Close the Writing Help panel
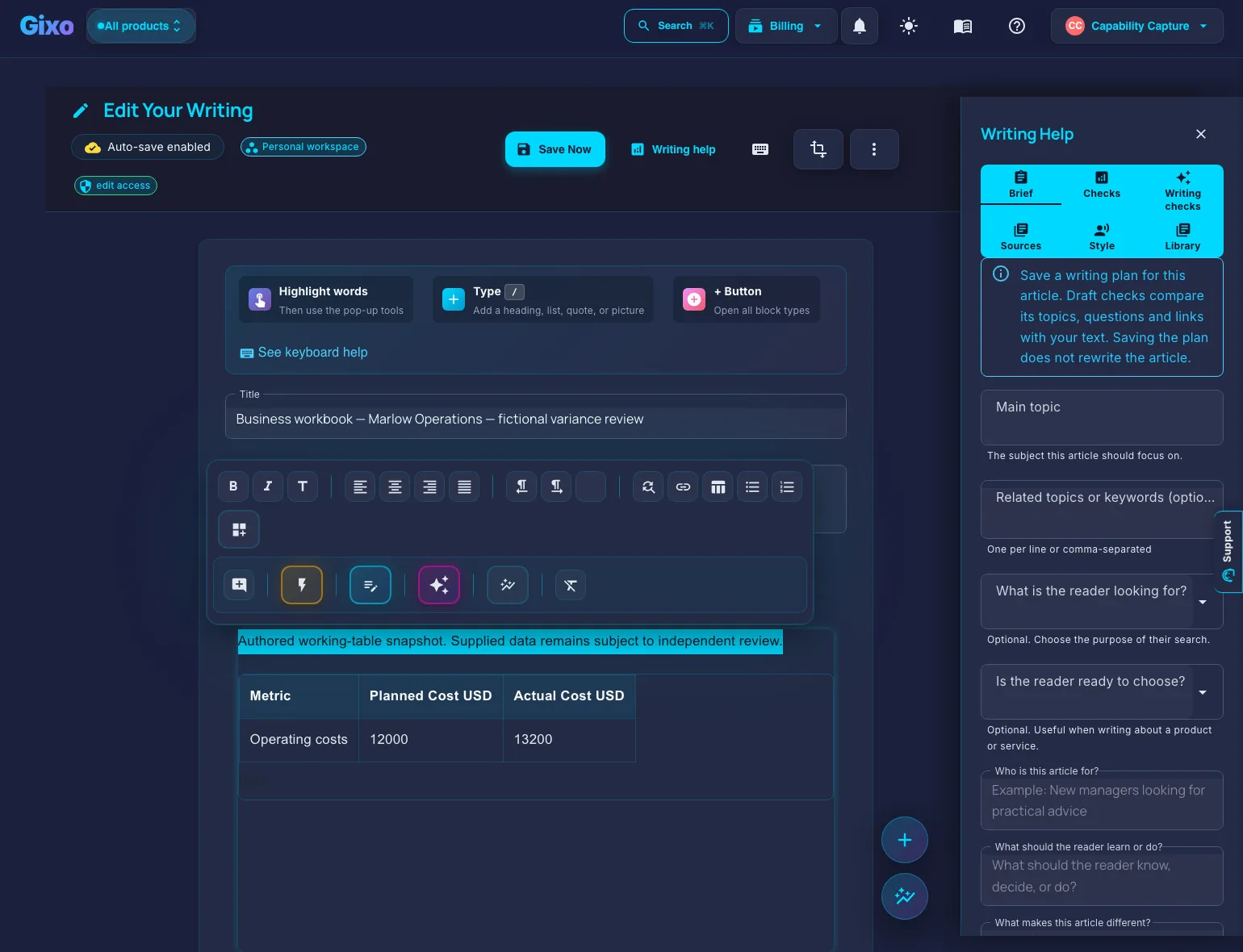This screenshot has height=952, width=1243. [1201, 134]
